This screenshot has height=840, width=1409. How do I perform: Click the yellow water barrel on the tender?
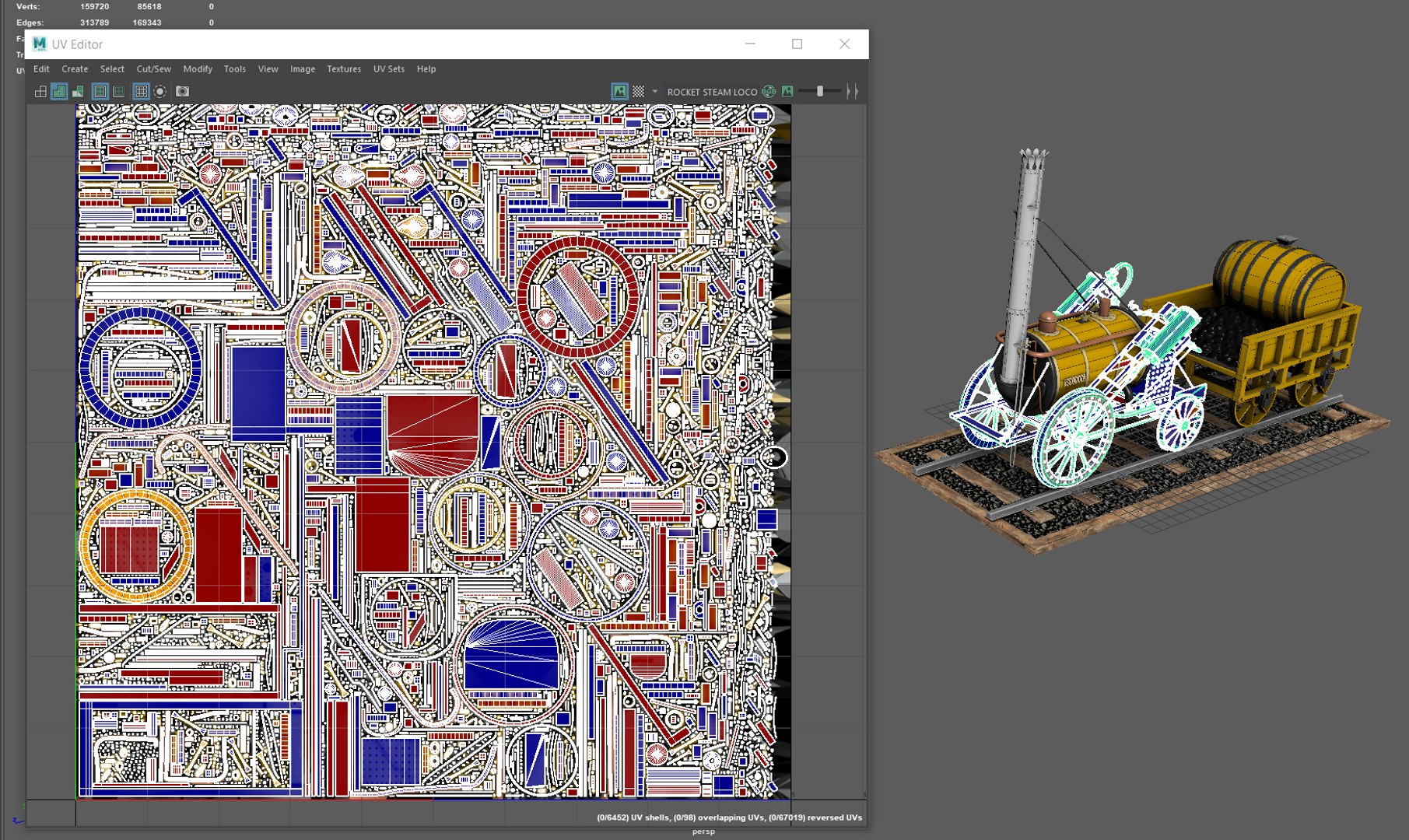1279,281
